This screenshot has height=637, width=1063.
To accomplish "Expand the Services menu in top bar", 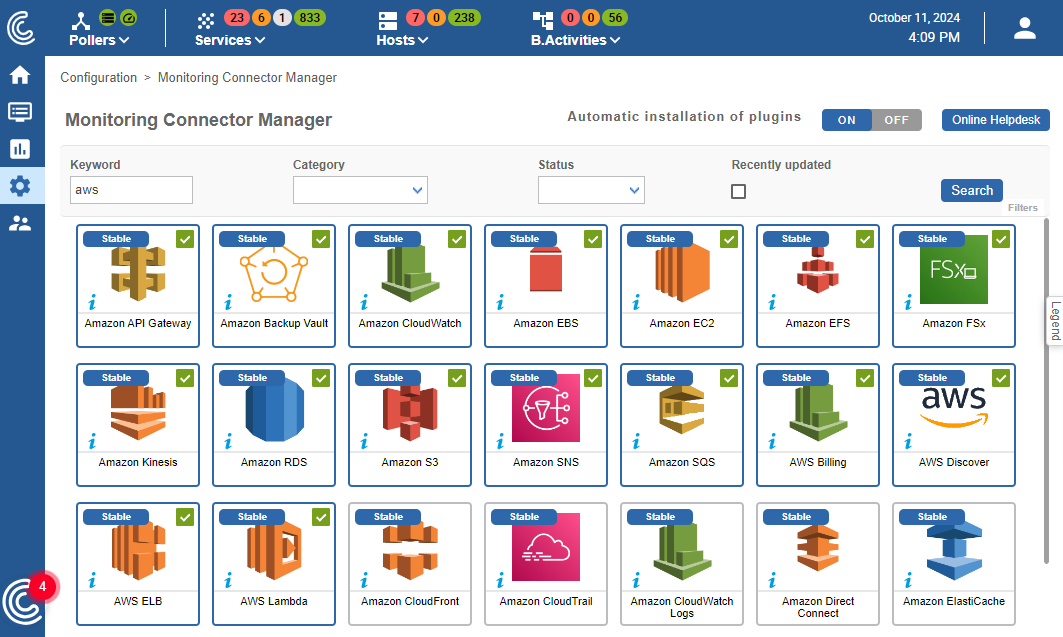I will coord(229,40).
